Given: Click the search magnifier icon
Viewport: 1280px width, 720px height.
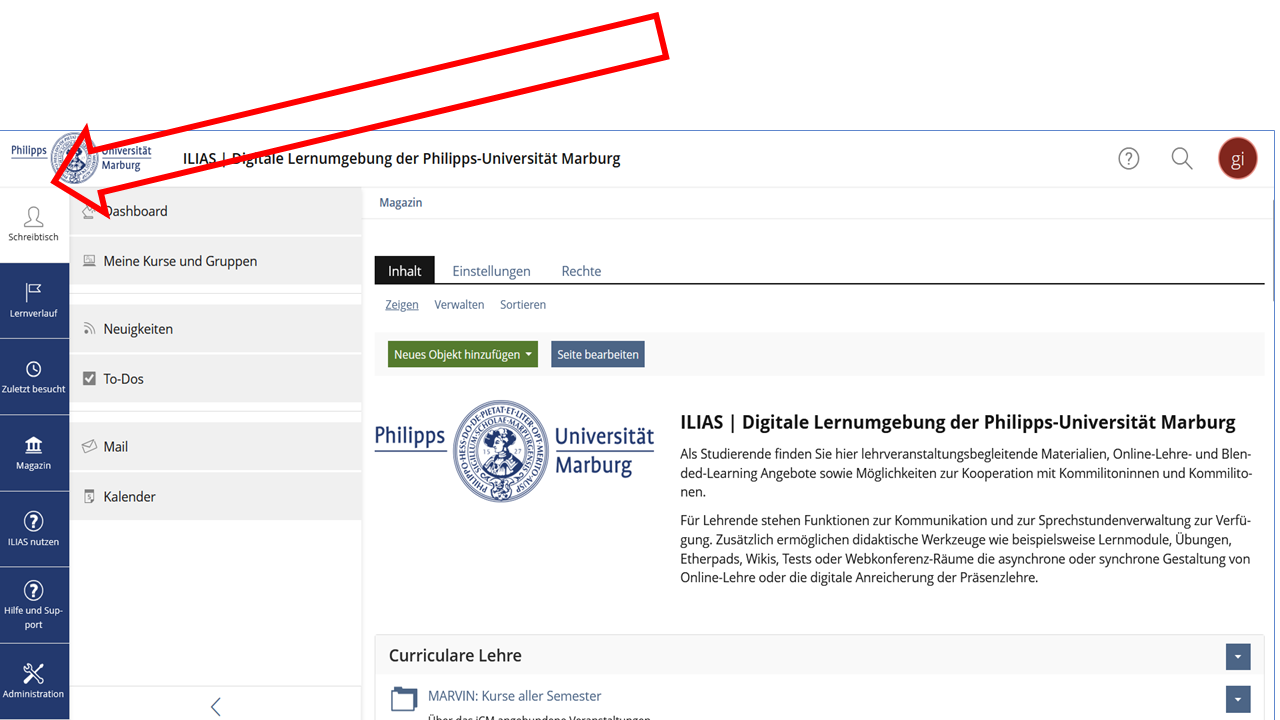Looking at the screenshot, I should pos(1182,159).
